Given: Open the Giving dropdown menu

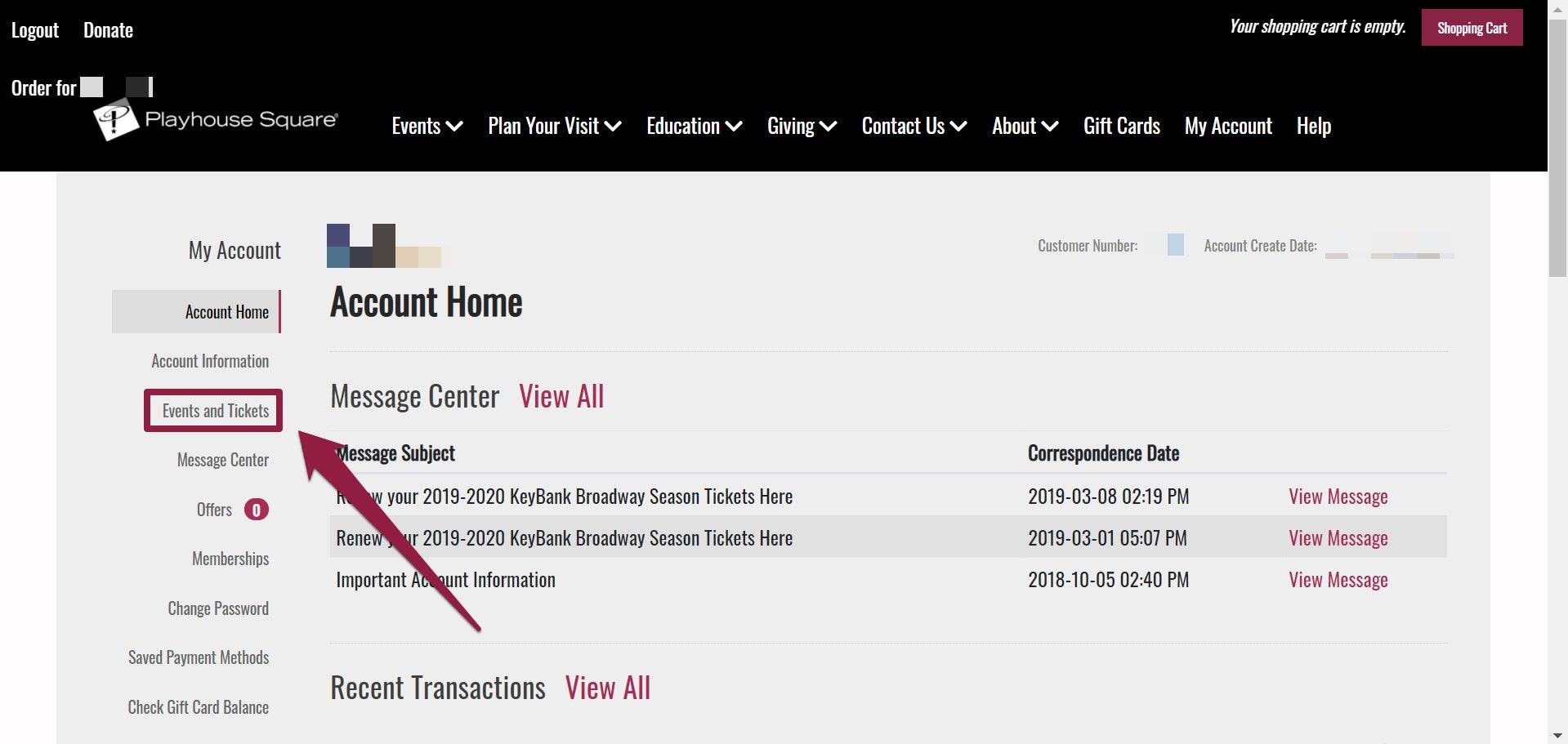Looking at the screenshot, I should (x=801, y=127).
